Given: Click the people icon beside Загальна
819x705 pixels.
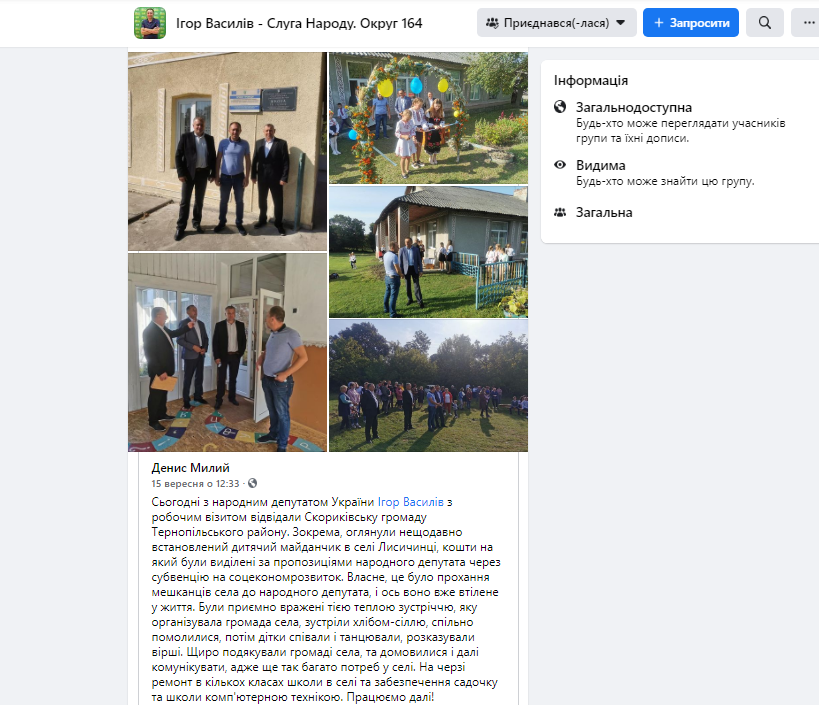Looking at the screenshot, I should (560, 213).
